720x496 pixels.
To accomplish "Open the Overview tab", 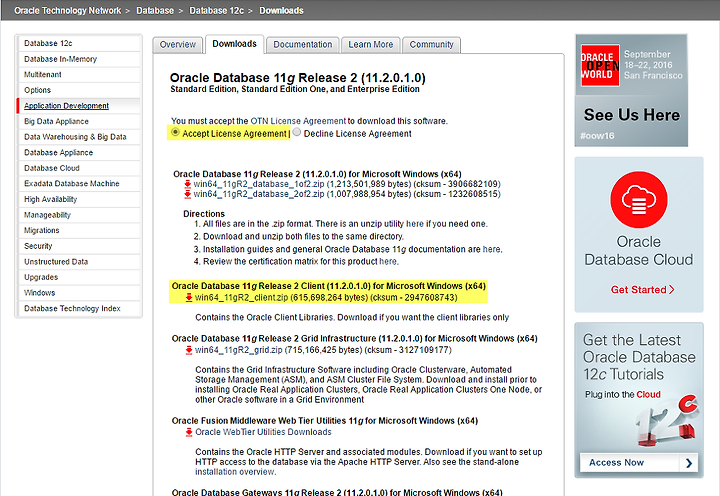I will point(178,45).
